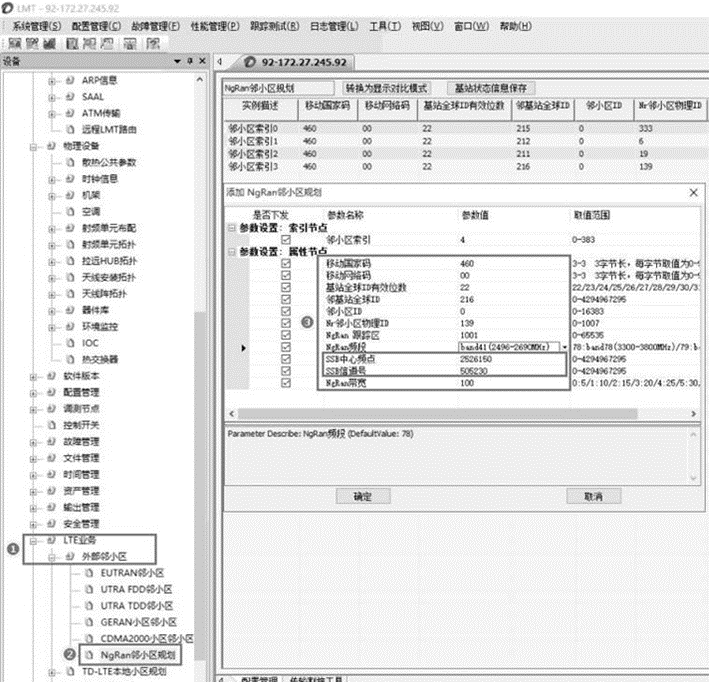Open the 性能管理(P) menu
Screen dimensions: 709x682
pyautogui.click(x=215, y=26)
